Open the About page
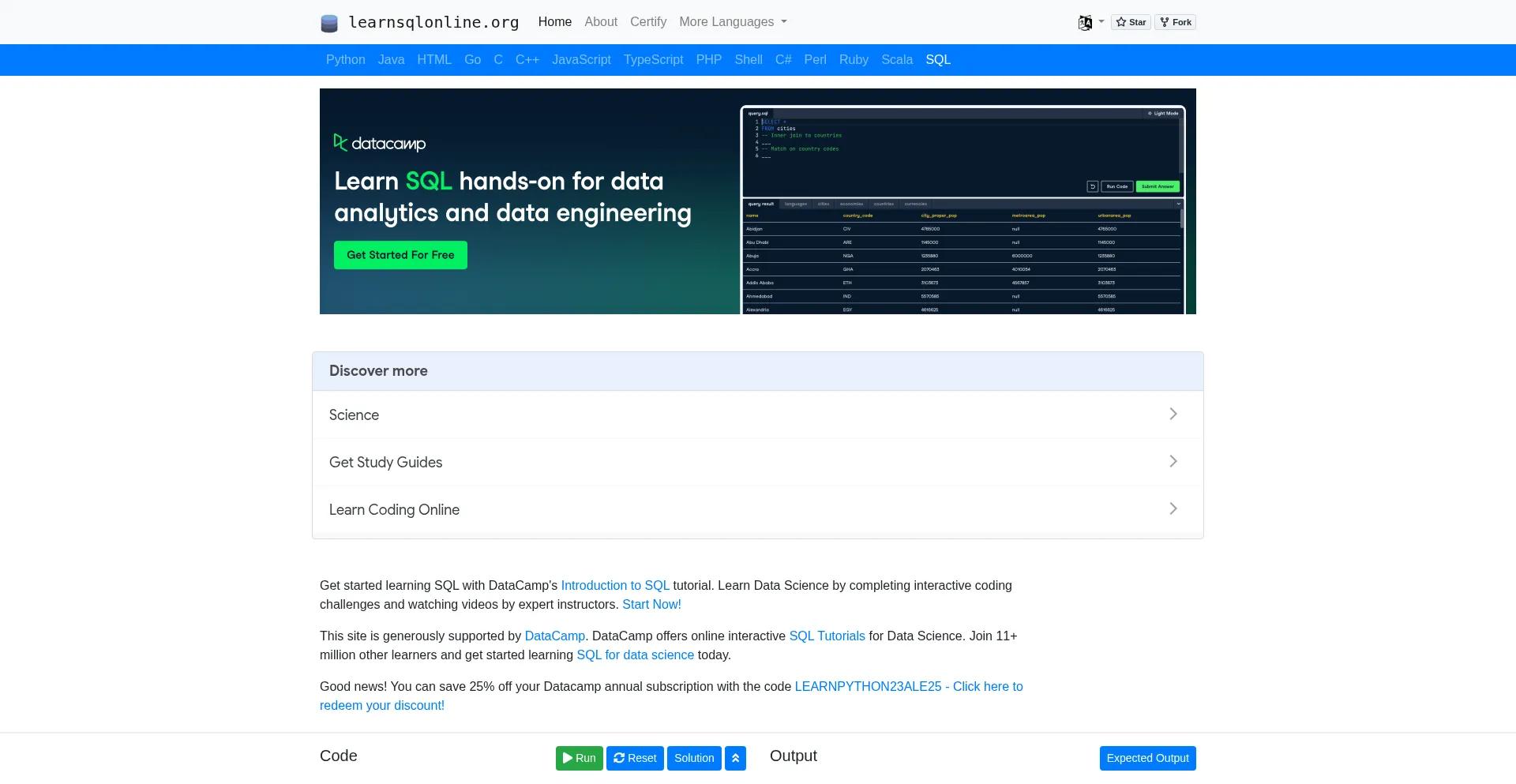1516x784 pixels. click(x=601, y=22)
